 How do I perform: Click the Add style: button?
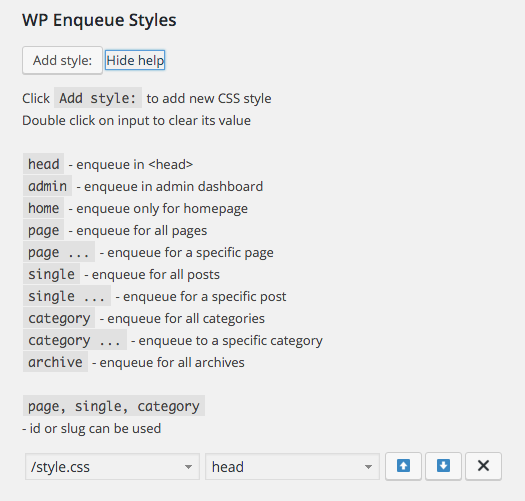62,60
